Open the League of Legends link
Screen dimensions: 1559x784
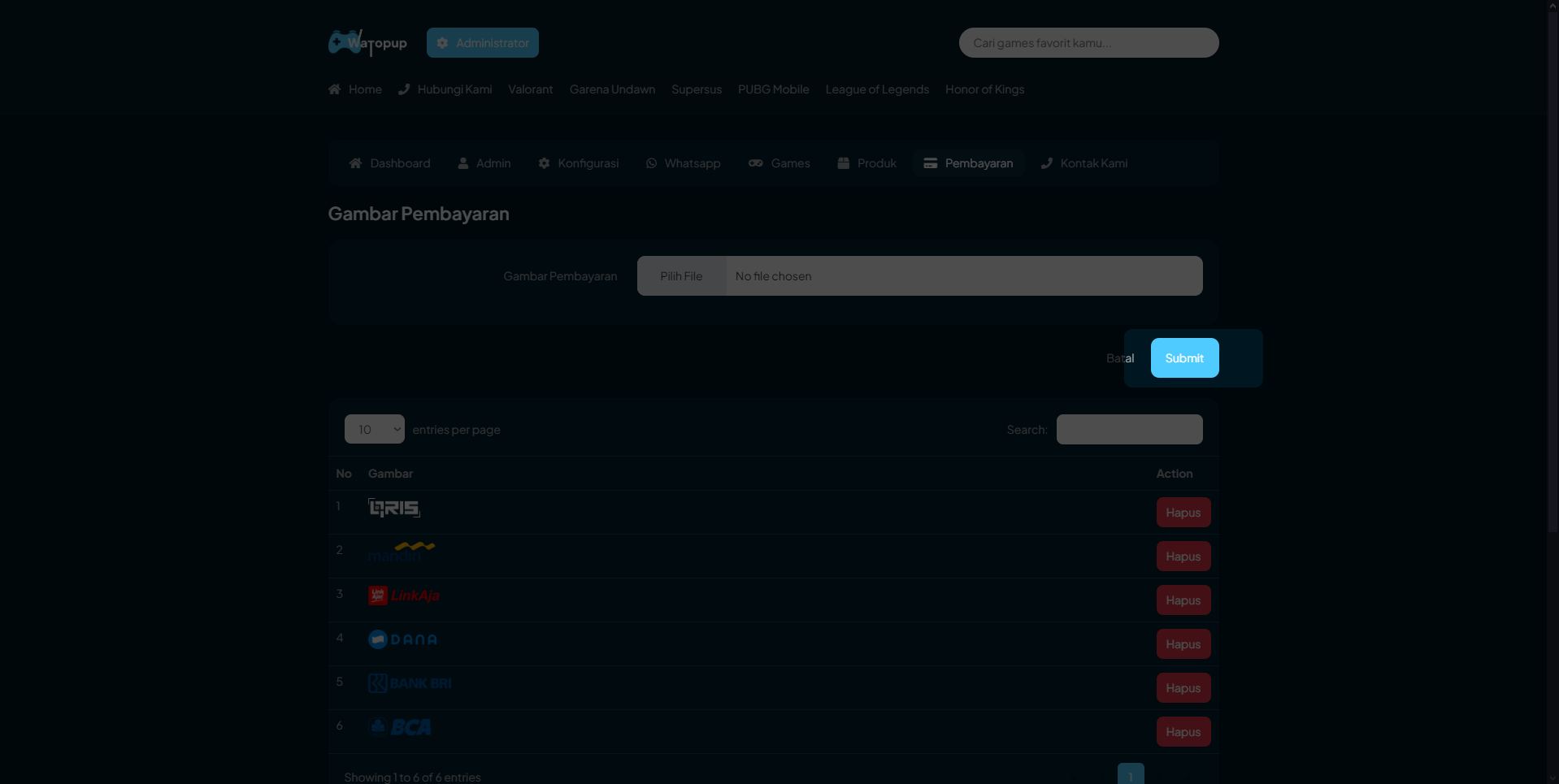[877, 89]
